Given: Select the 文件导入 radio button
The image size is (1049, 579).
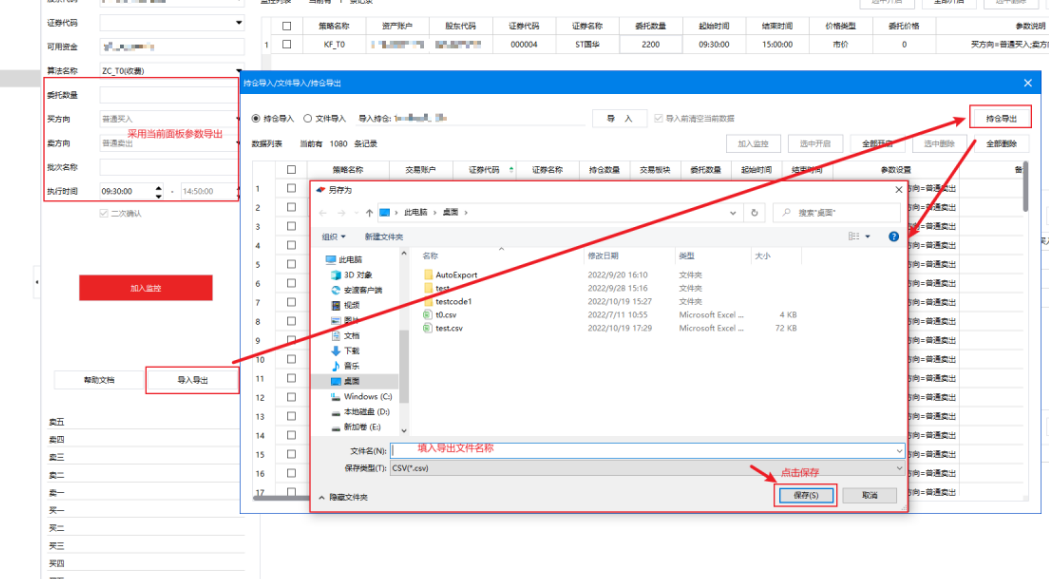Looking at the screenshot, I should pyautogui.click(x=308, y=118).
